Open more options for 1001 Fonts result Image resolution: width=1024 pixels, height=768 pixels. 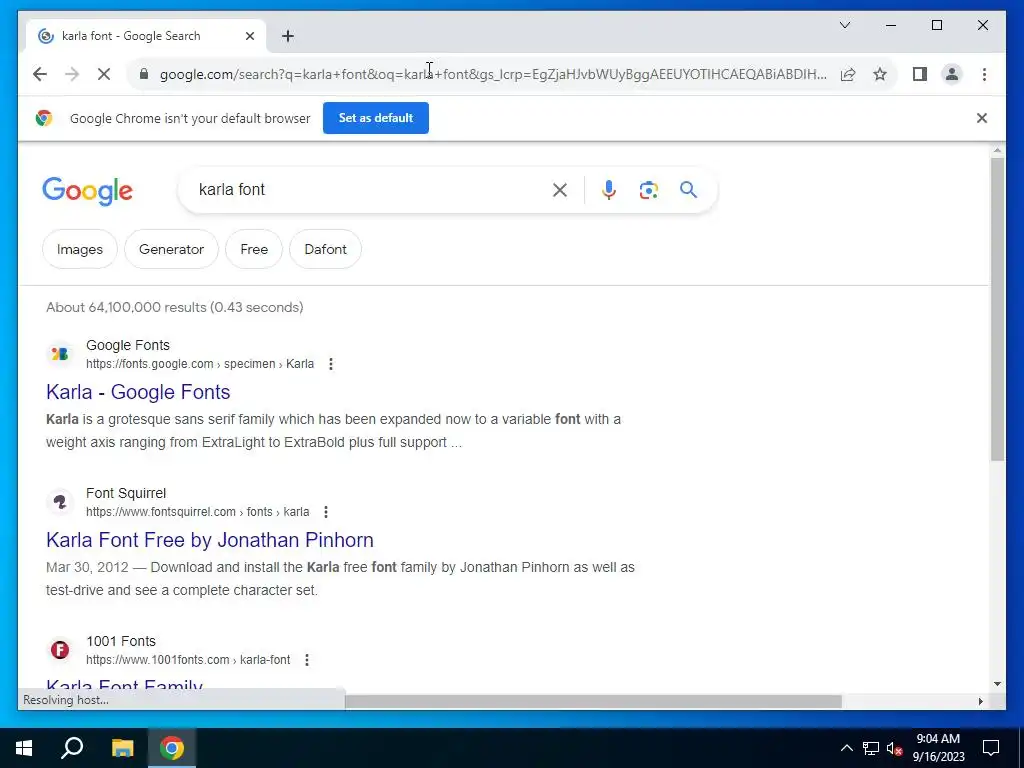[x=307, y=660]
